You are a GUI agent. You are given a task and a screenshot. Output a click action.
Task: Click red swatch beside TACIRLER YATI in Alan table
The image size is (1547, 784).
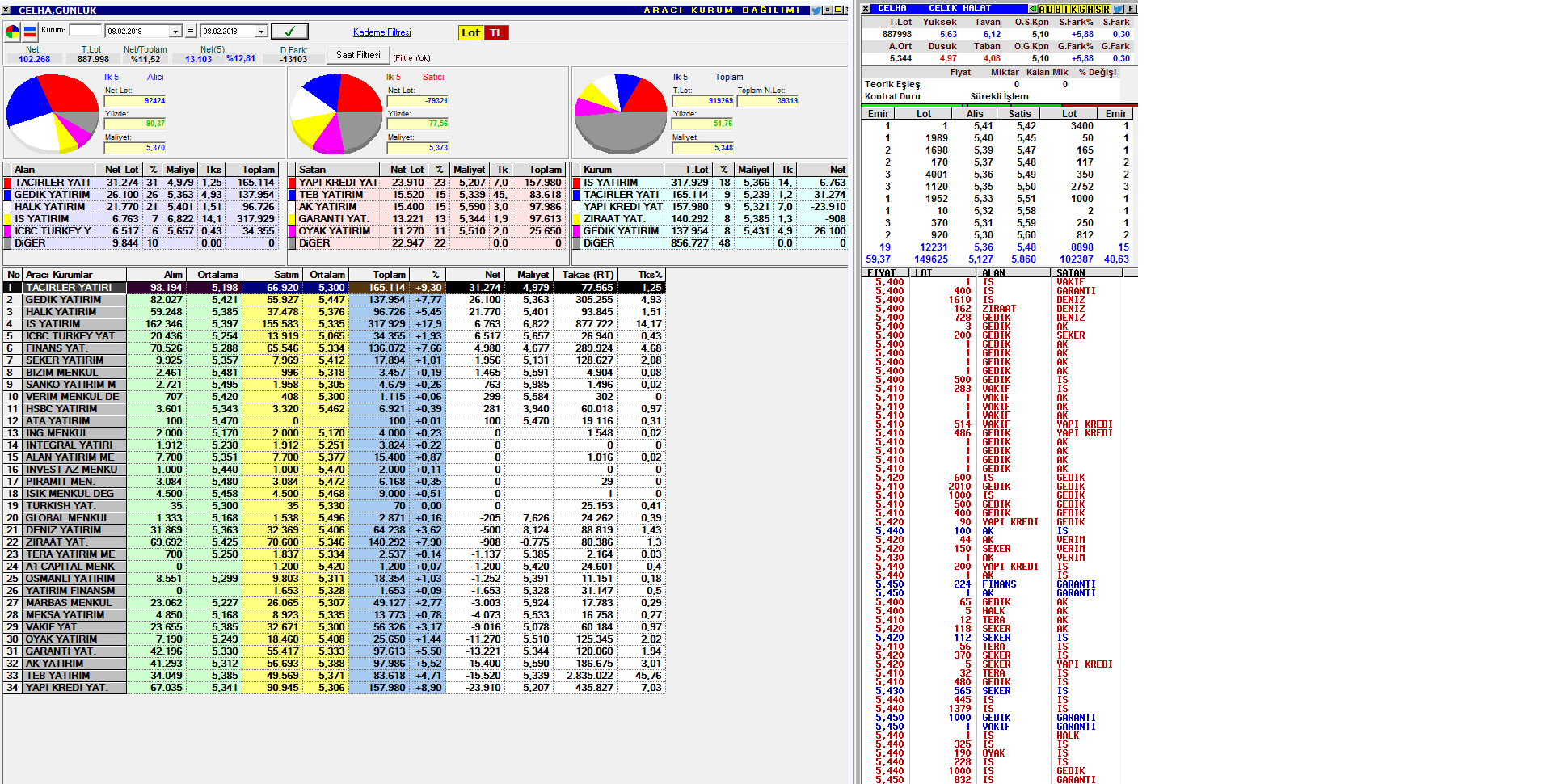[7, 183]
